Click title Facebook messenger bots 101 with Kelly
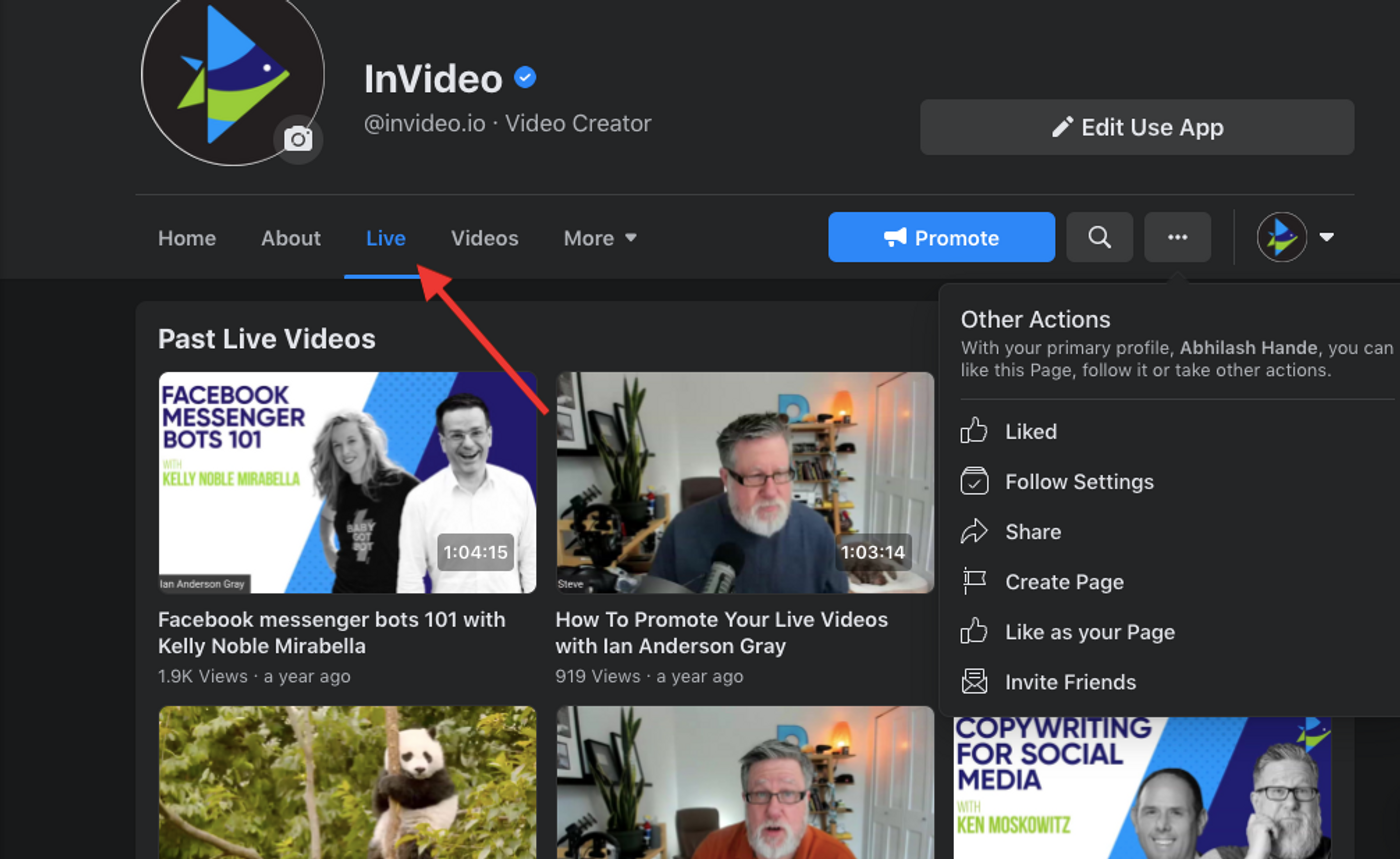This screenshot has height=859, width=1400. [x=332, y=632]
